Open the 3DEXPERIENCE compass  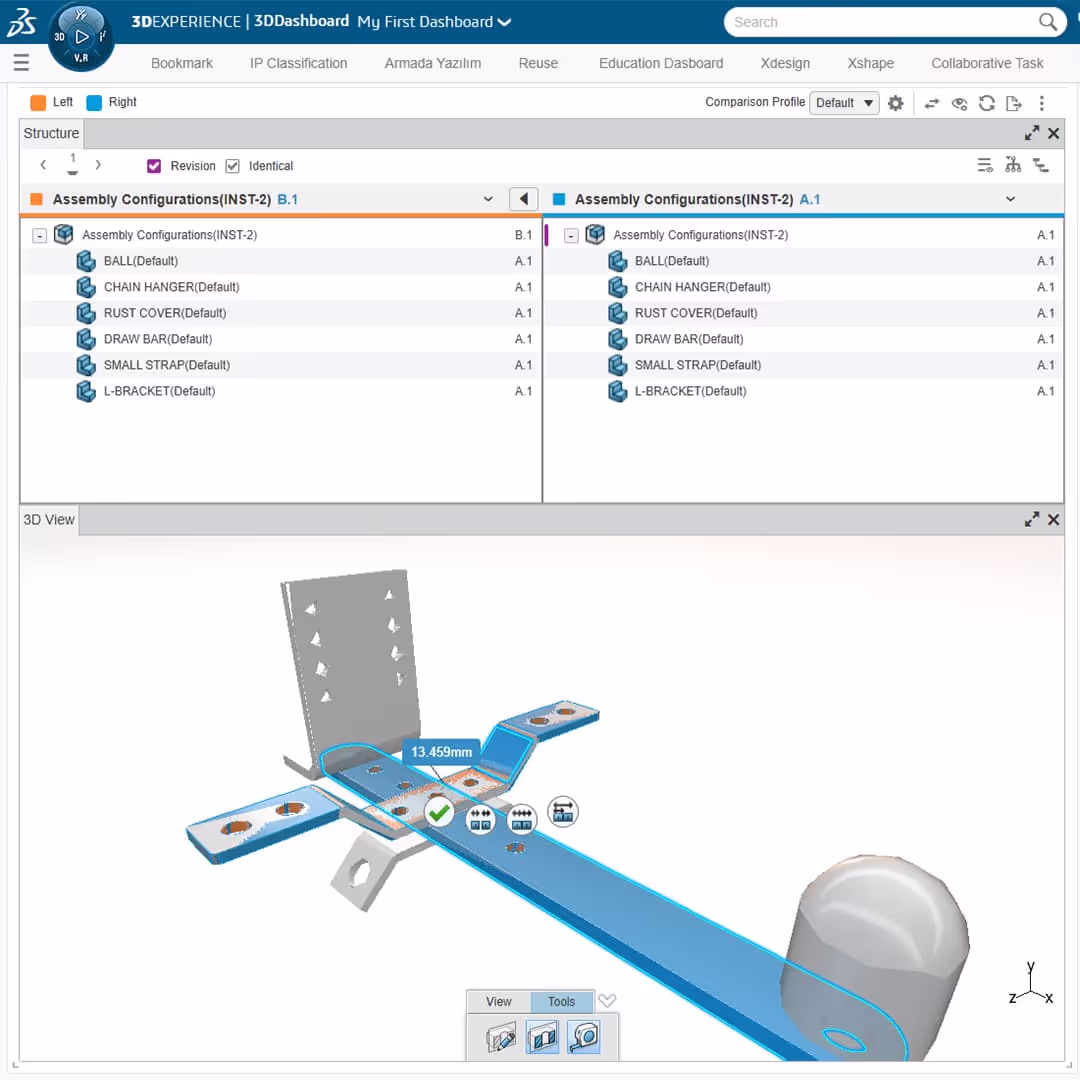(81, 37)
